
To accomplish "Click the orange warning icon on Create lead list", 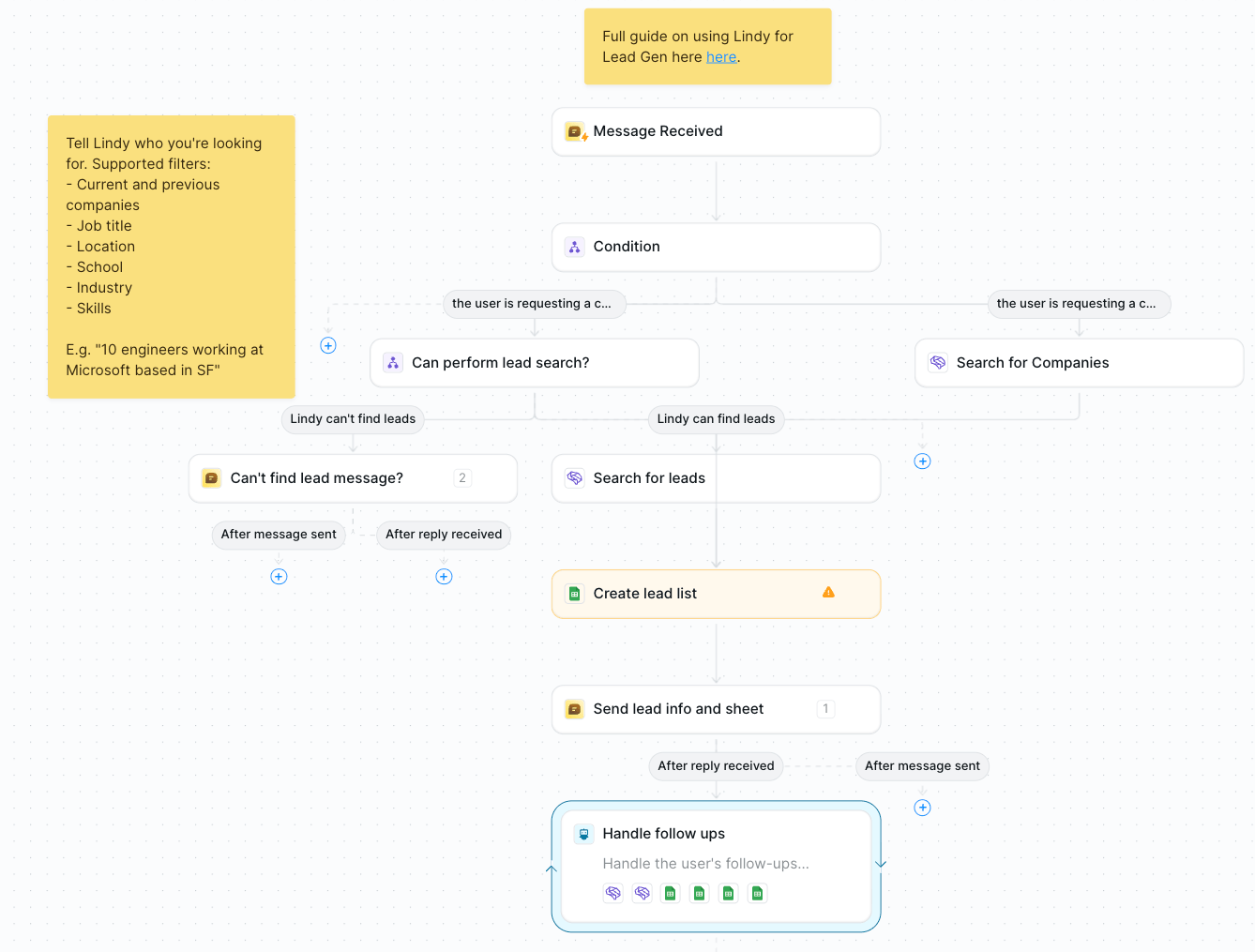I will pos(828,593).
